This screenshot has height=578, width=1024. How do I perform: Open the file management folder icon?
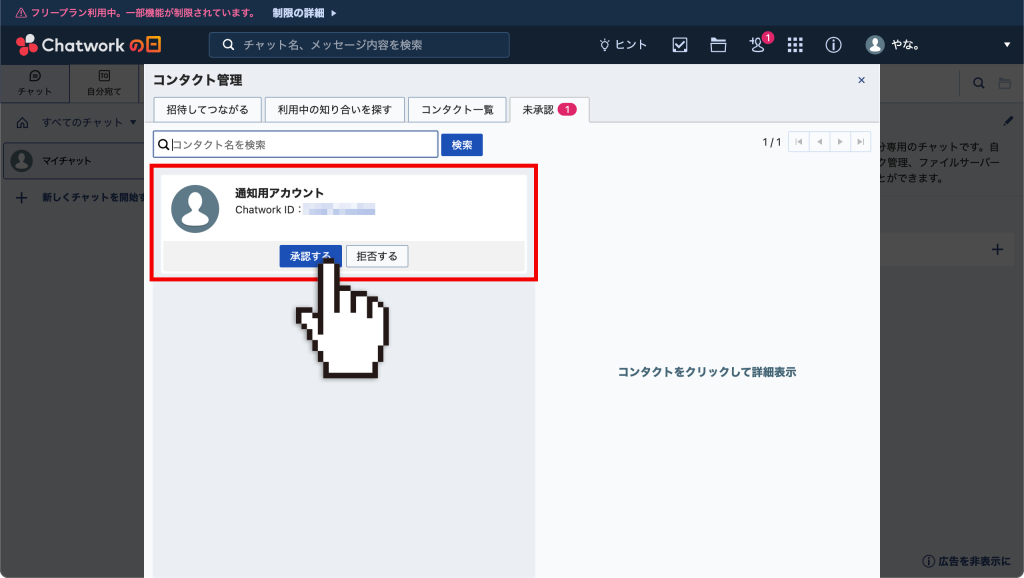coord(718,44)
